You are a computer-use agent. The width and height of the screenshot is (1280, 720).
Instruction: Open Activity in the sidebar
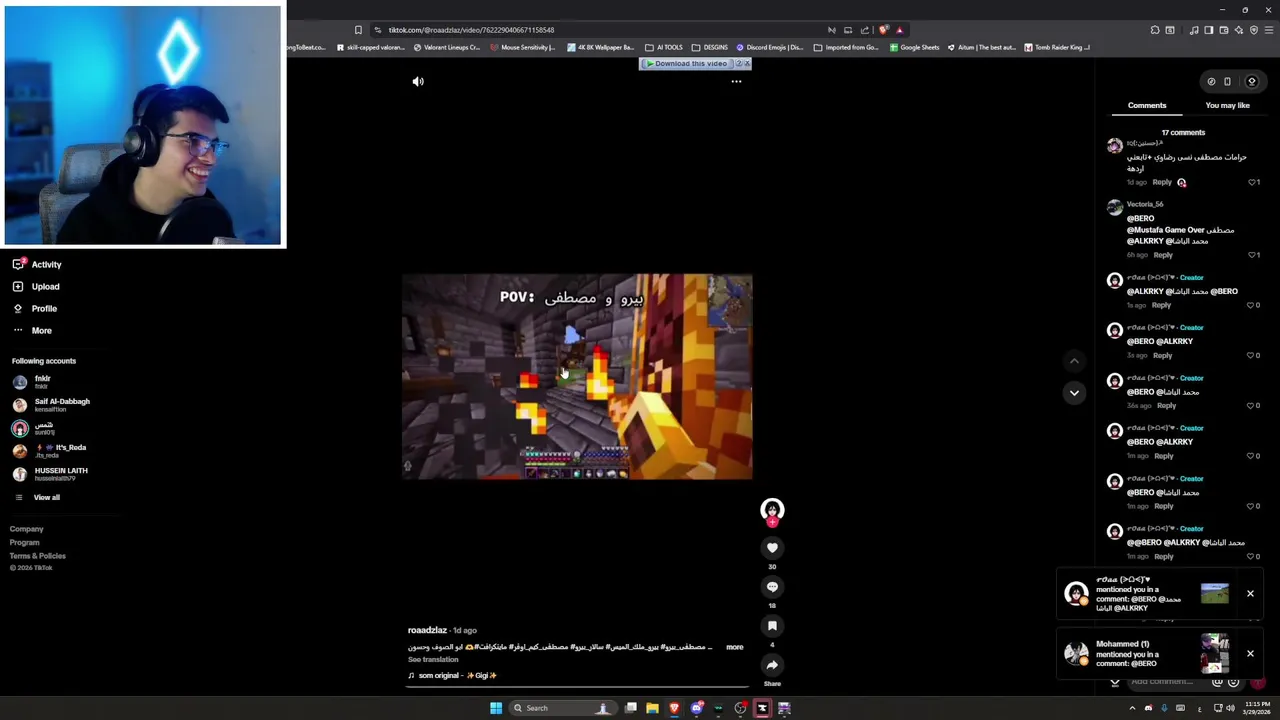click(37, 265)
